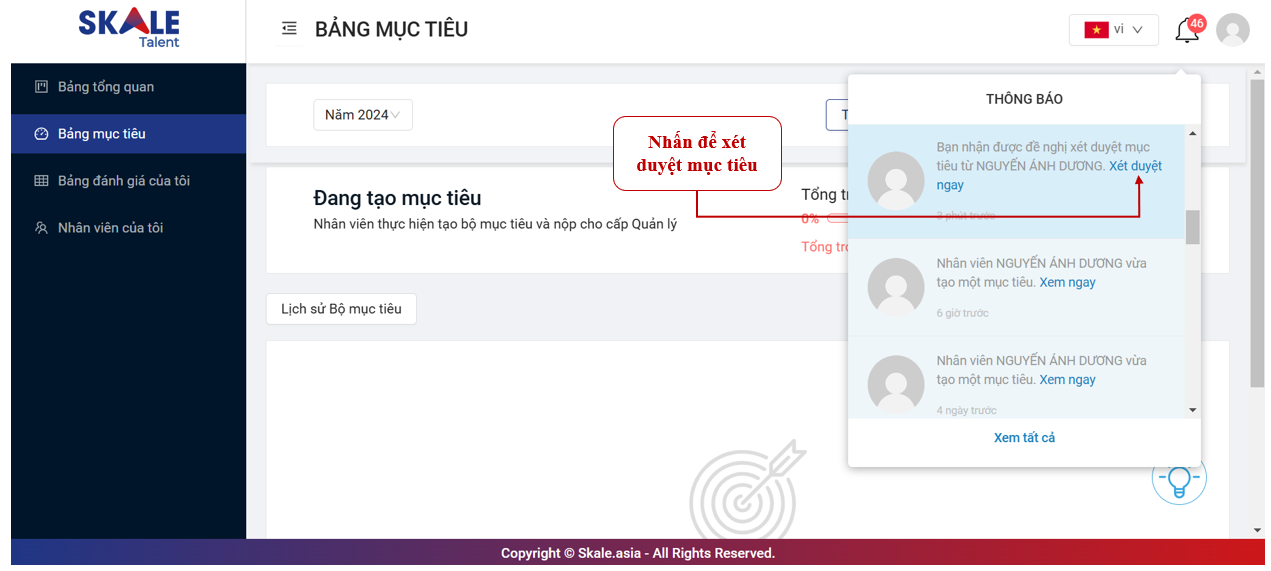Click the lightbulb help icon
The height and width of the screenshot is (571, 1271).
pos(1178,479)
